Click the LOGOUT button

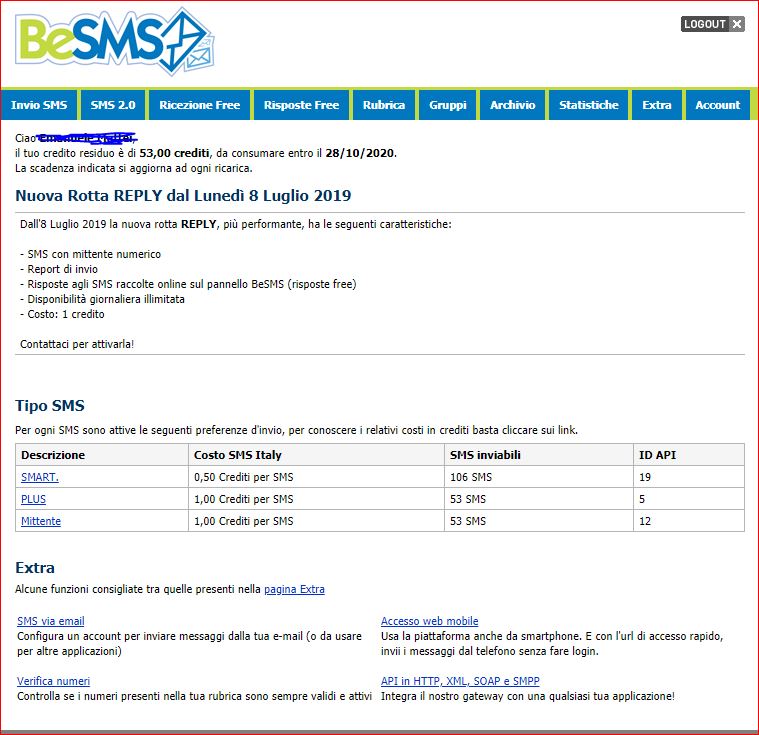[x=712, y=24]
